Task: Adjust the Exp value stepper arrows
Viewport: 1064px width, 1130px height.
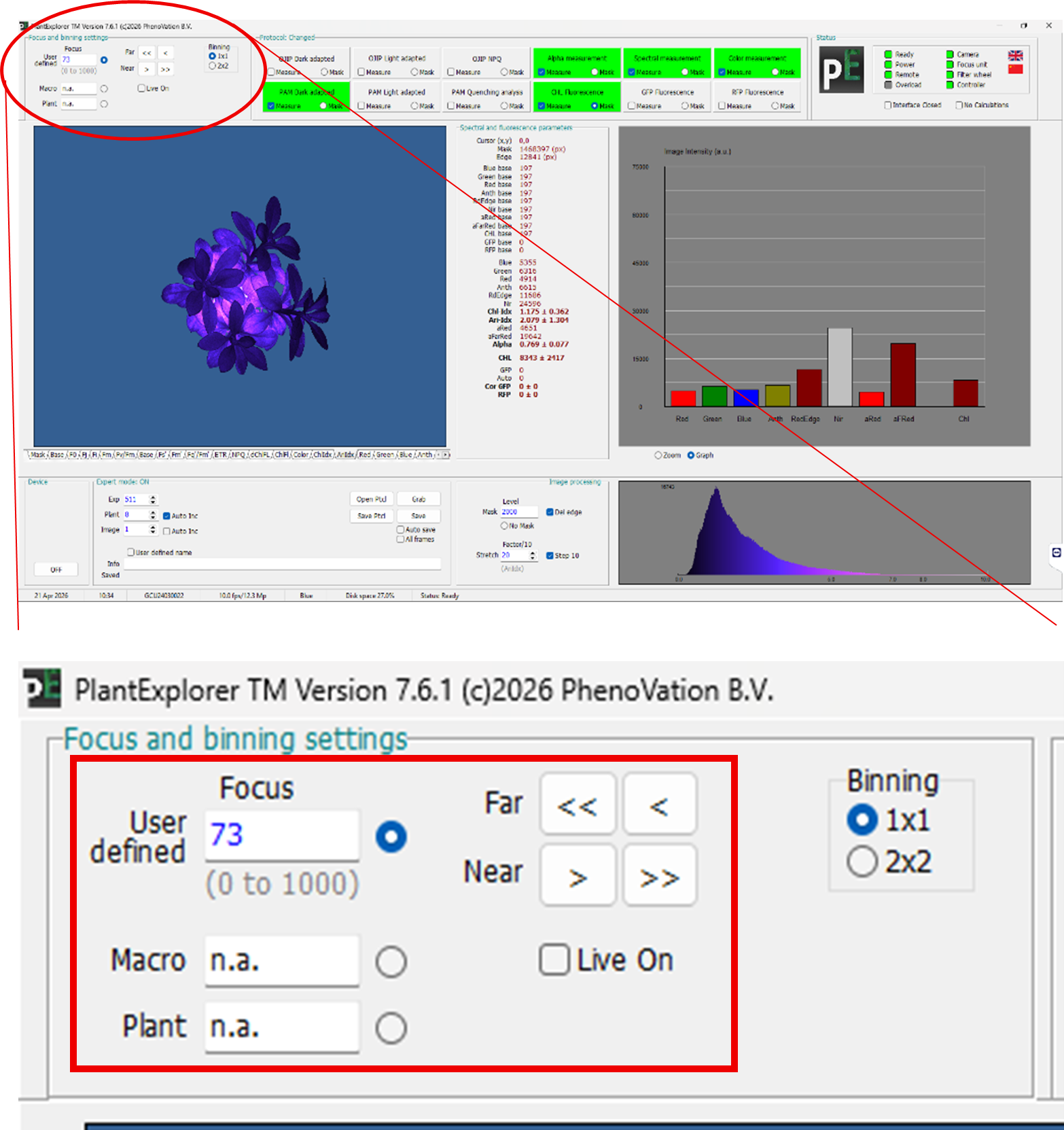Action: point(153,499)
